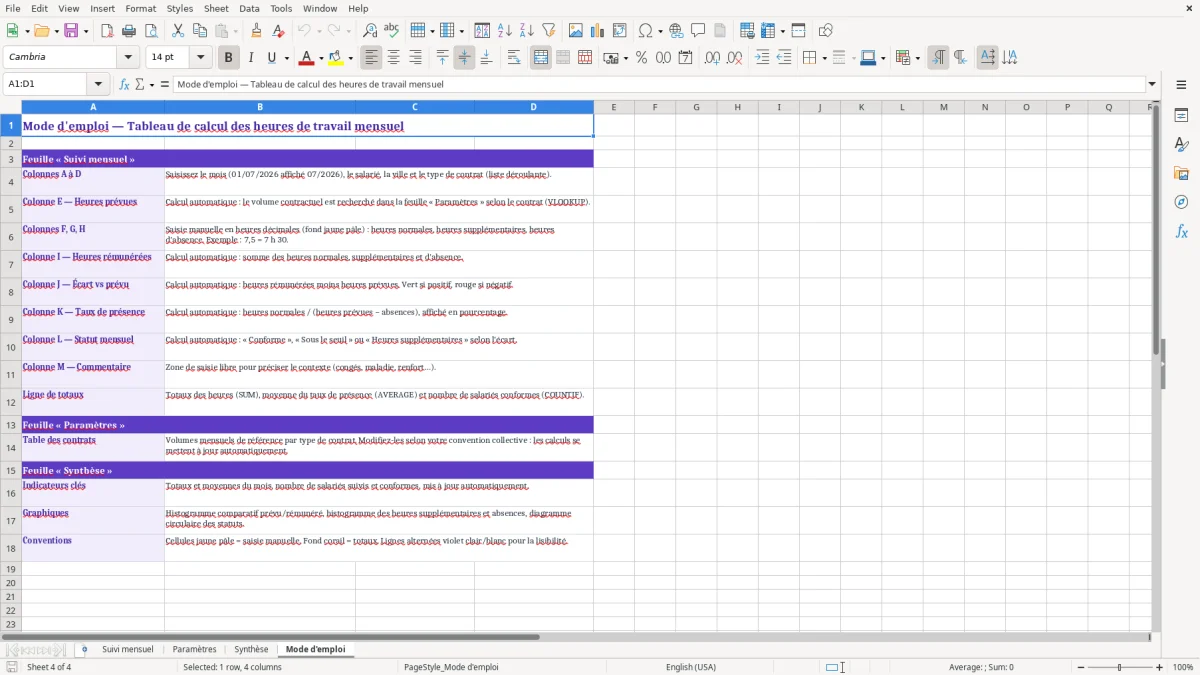
Task: Expand the formula bar arrow
Action: (1152, 84)
